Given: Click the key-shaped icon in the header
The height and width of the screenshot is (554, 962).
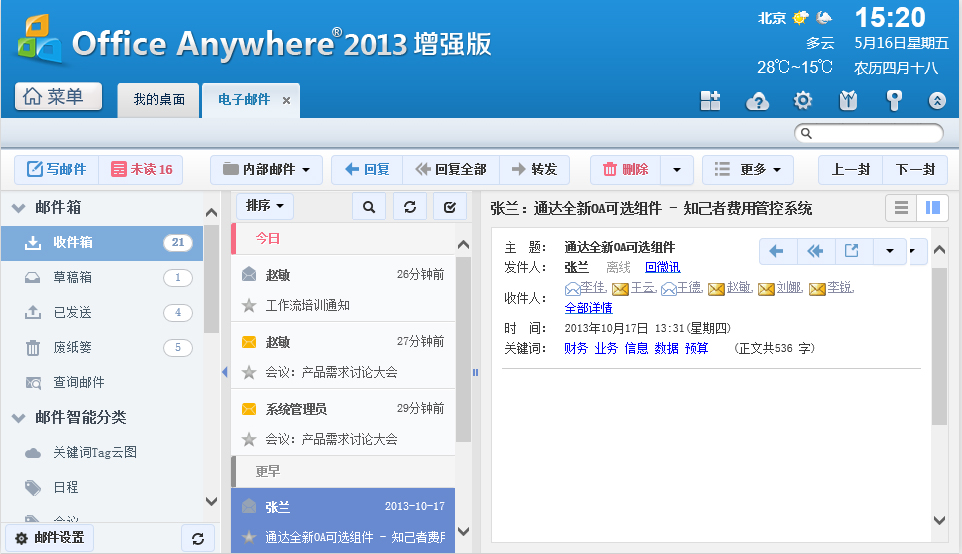Looking at the screenshot, I should point(894,100).
